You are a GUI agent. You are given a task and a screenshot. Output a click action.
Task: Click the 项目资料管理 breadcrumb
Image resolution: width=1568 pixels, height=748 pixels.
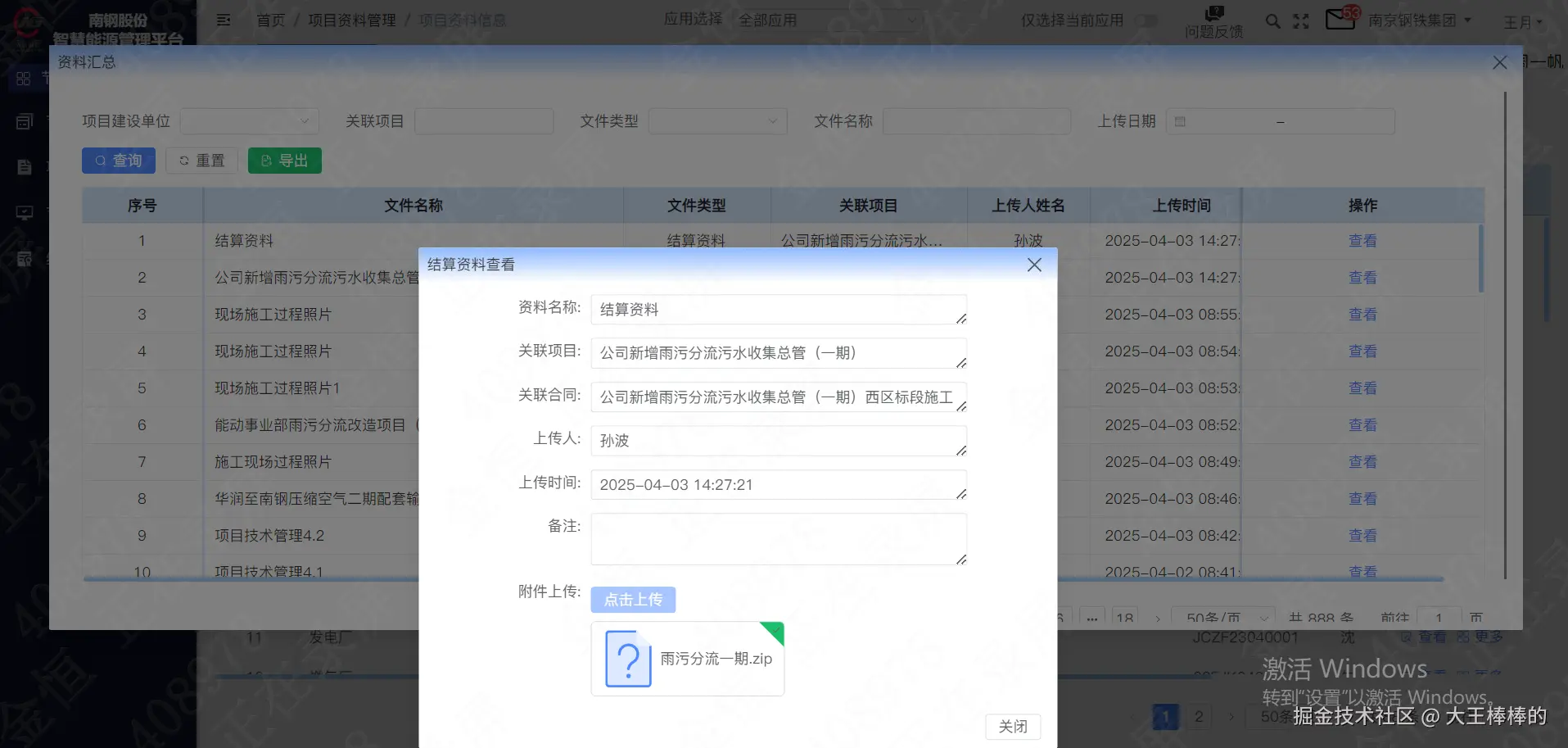(x=352, y=20)
